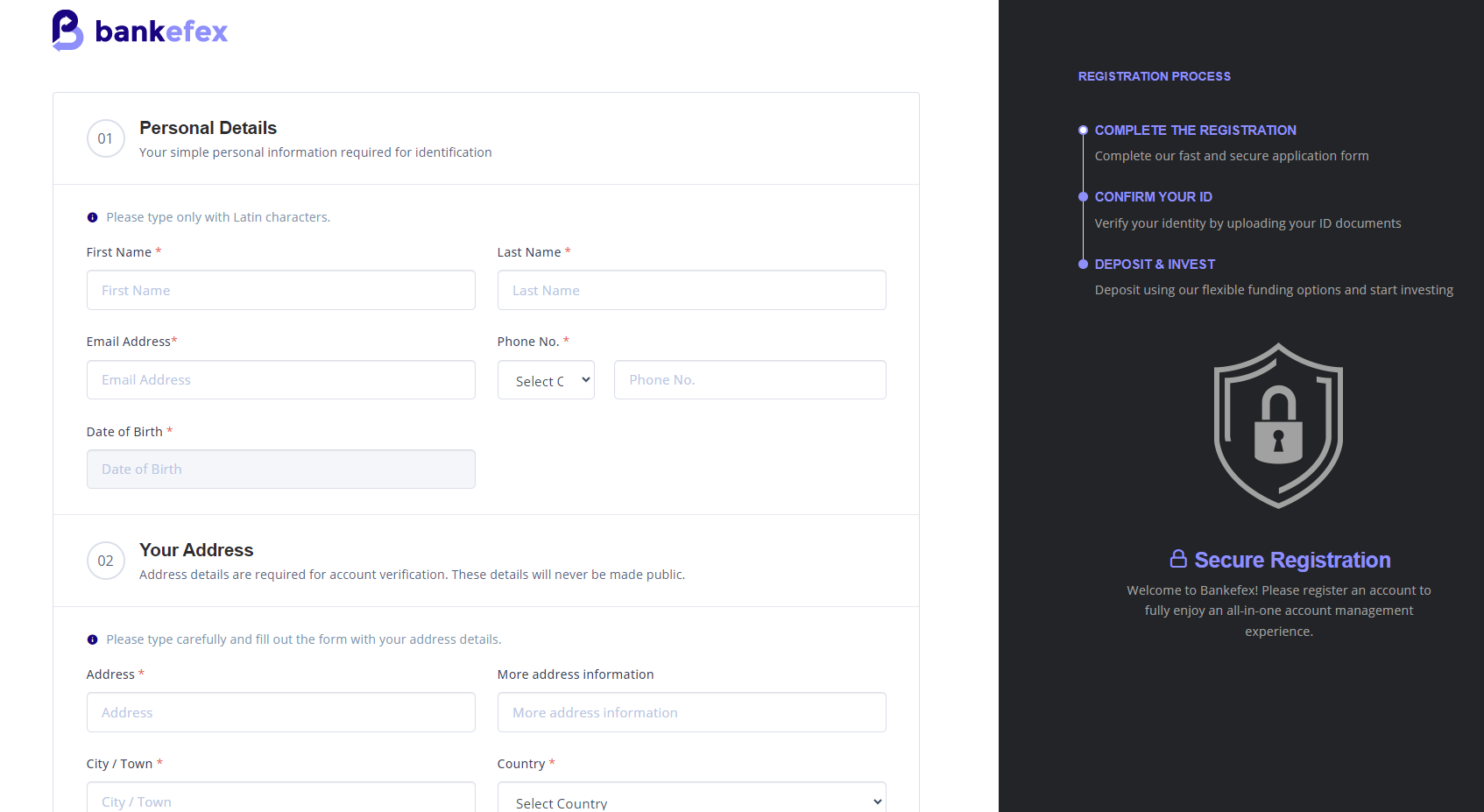The image size is (1484, 812).
Task: Click the Deposit & Invest step title
Action: (x=1155, y=264)
